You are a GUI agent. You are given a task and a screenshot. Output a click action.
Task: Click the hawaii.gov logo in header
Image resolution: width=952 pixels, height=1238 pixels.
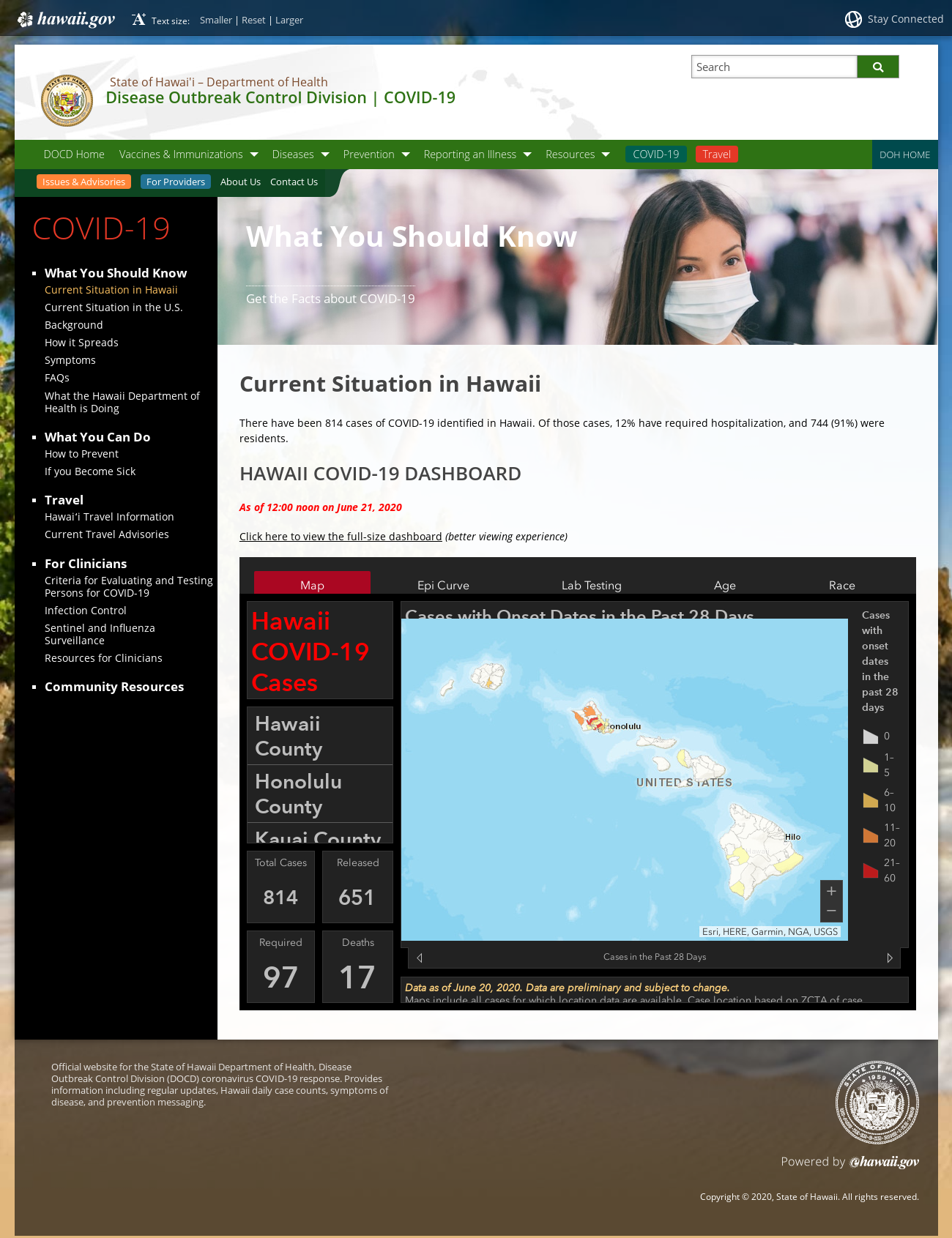67,19
